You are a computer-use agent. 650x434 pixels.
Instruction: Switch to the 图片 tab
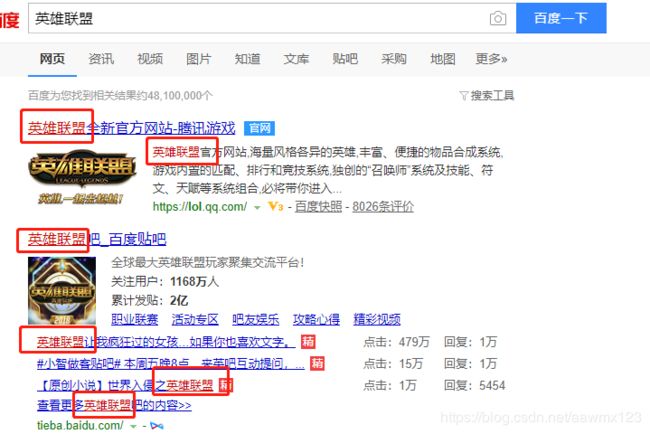(x=199, y=59)
